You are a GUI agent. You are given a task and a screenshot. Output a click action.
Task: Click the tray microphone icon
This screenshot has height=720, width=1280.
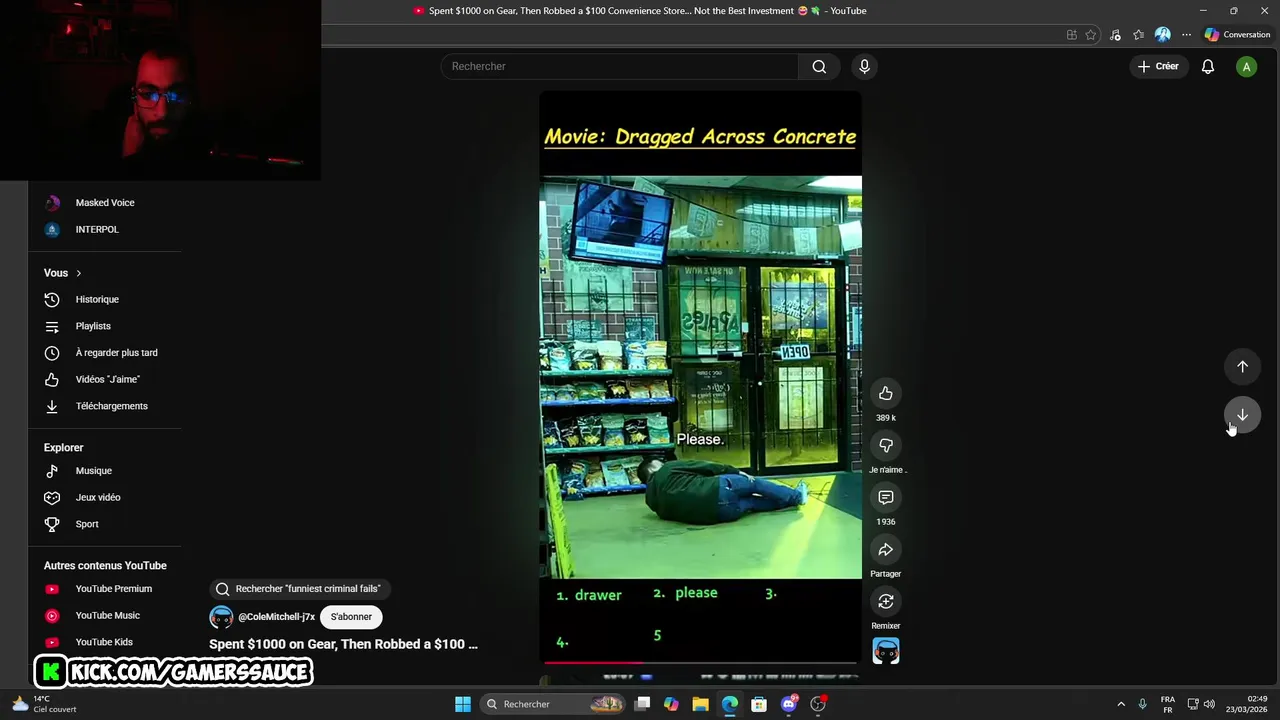pyautogui.click(x=1142, y=704)
